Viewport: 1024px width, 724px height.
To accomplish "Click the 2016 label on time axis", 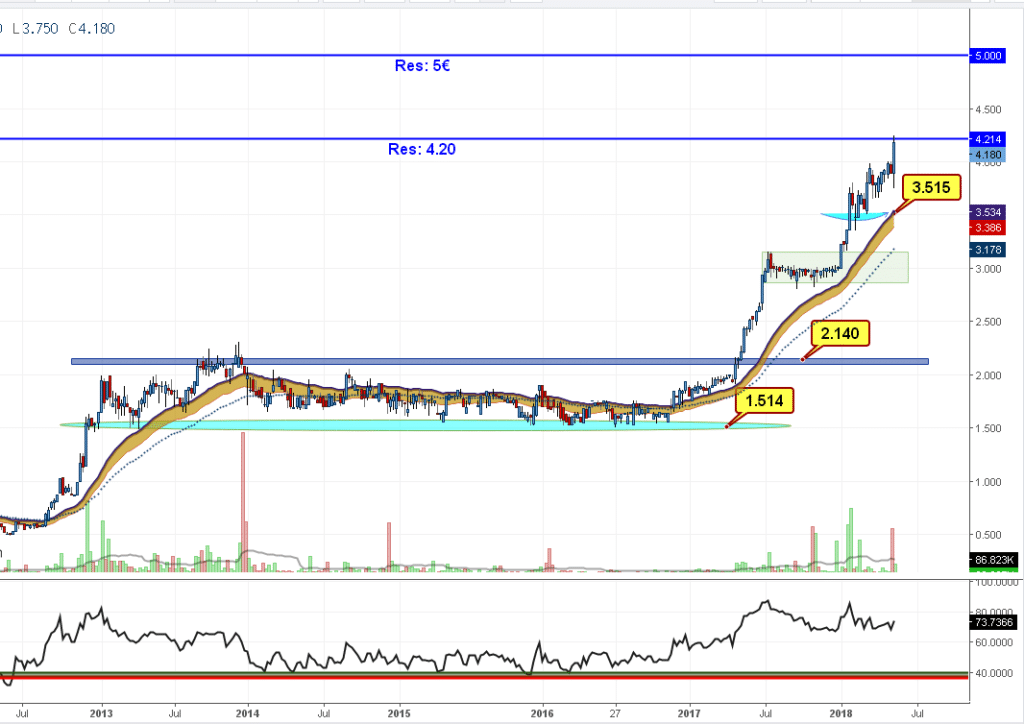I will click(542, 714).
